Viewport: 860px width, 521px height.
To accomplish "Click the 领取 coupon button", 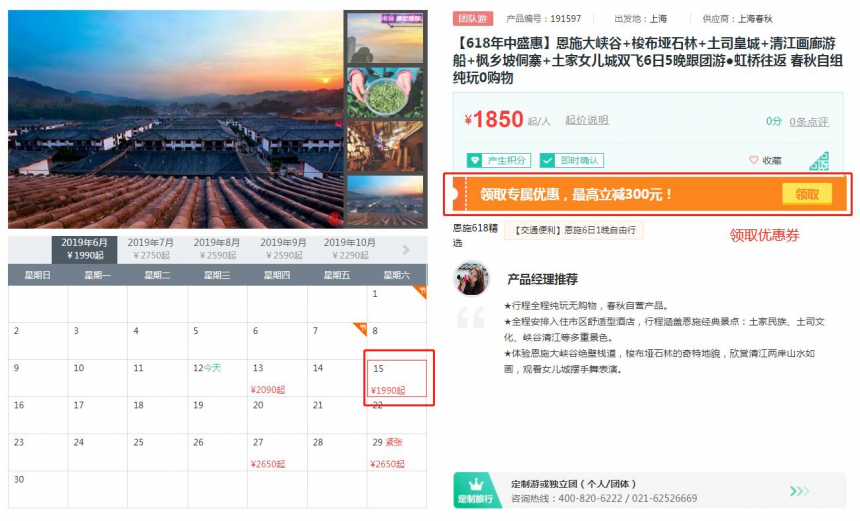I will point(807,194).
